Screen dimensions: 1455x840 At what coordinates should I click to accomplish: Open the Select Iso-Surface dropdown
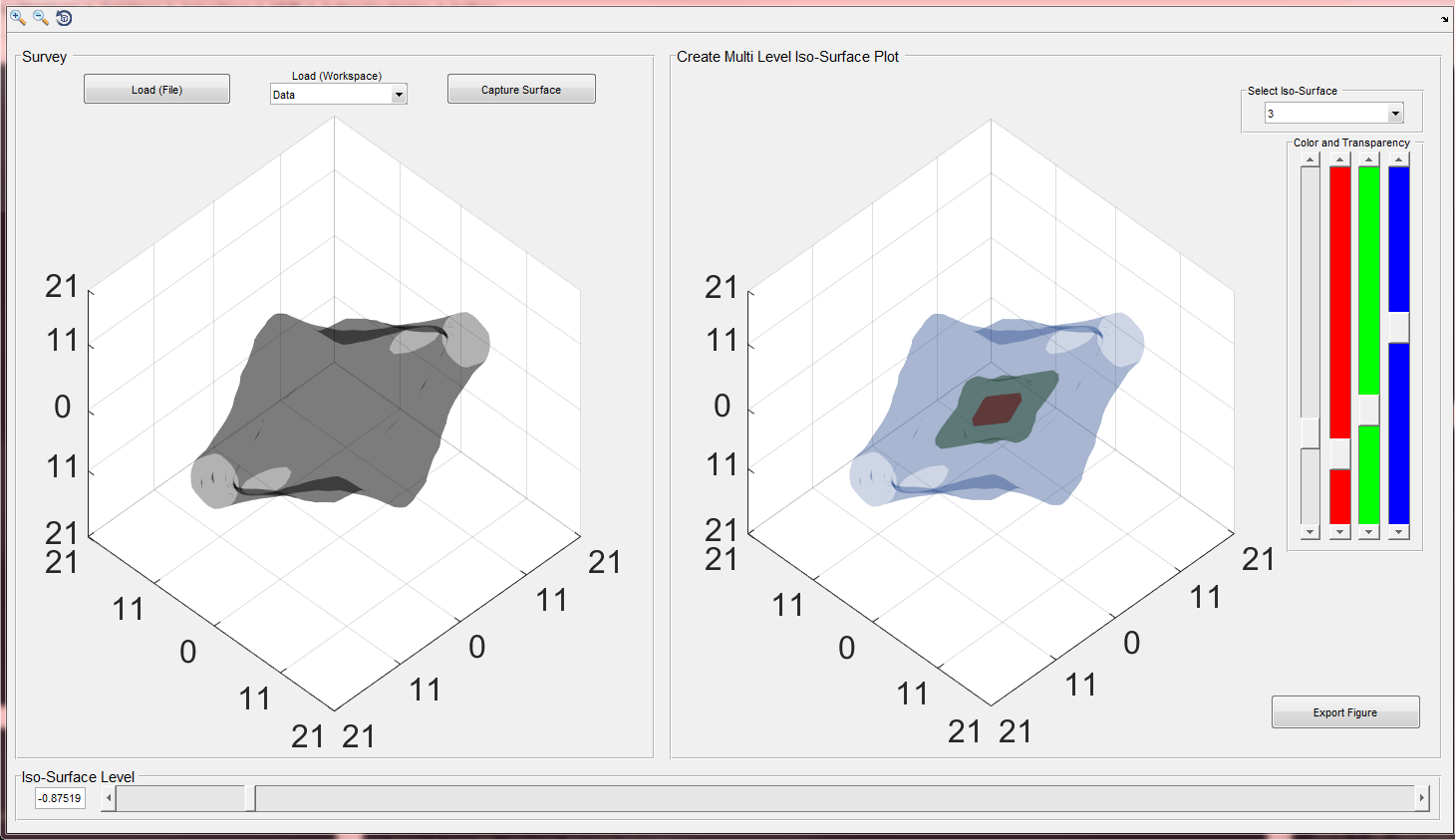[1333, 114]
